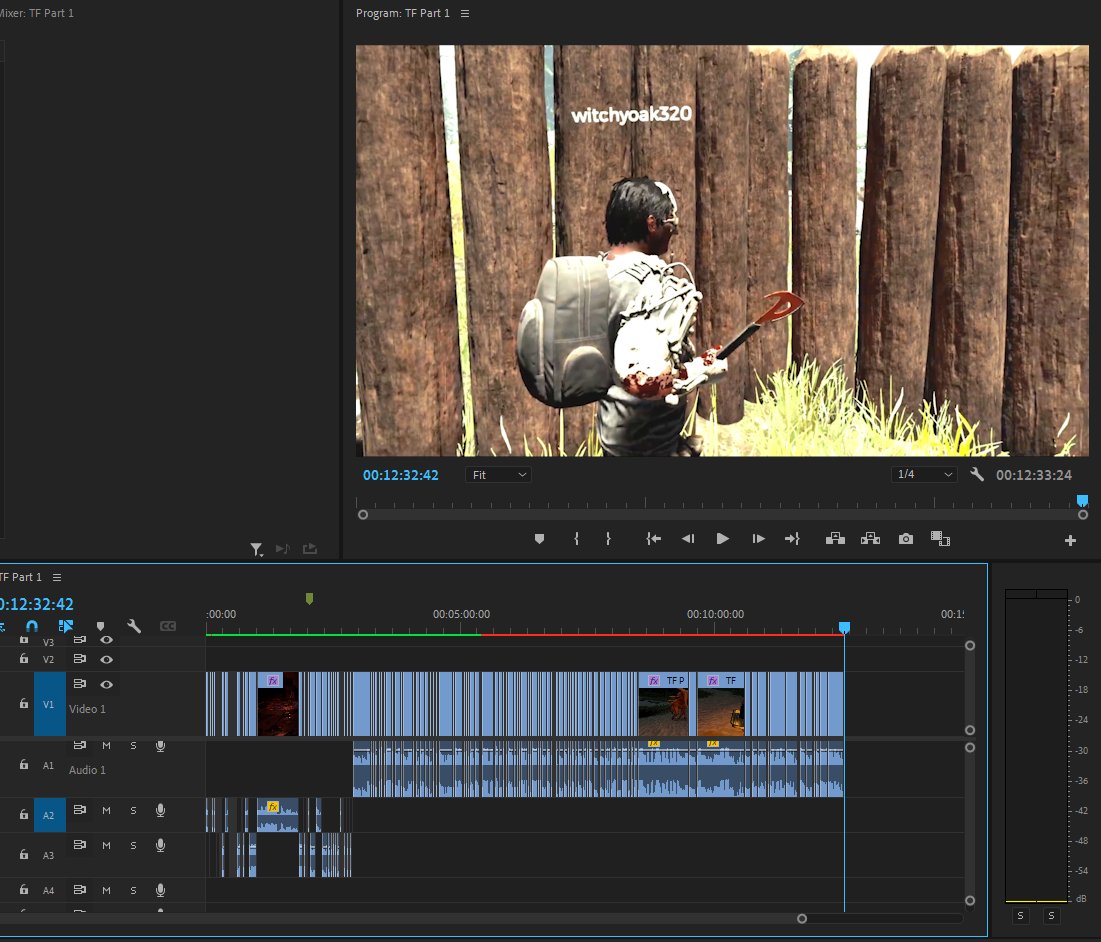The image size is (1101, 942).
Task: Enable voice-over record on A3
Action: (x=160, y=846)
